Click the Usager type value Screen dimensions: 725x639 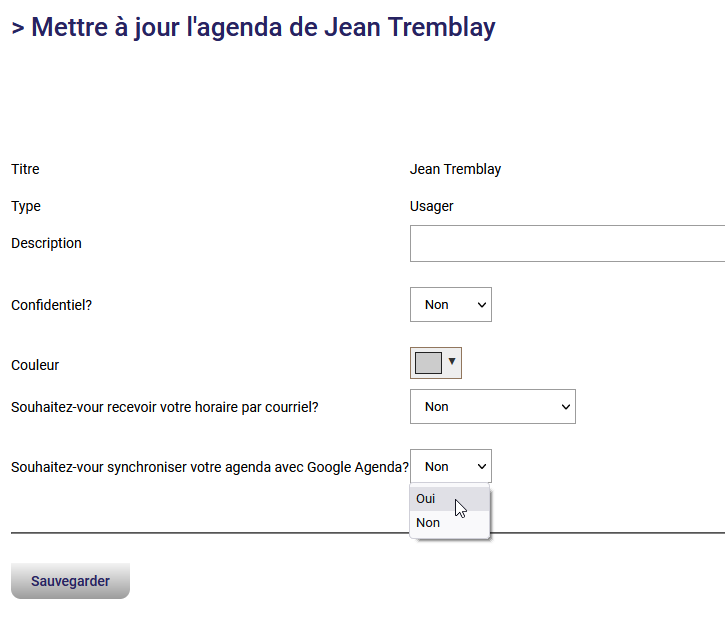[x=432, y=207]
